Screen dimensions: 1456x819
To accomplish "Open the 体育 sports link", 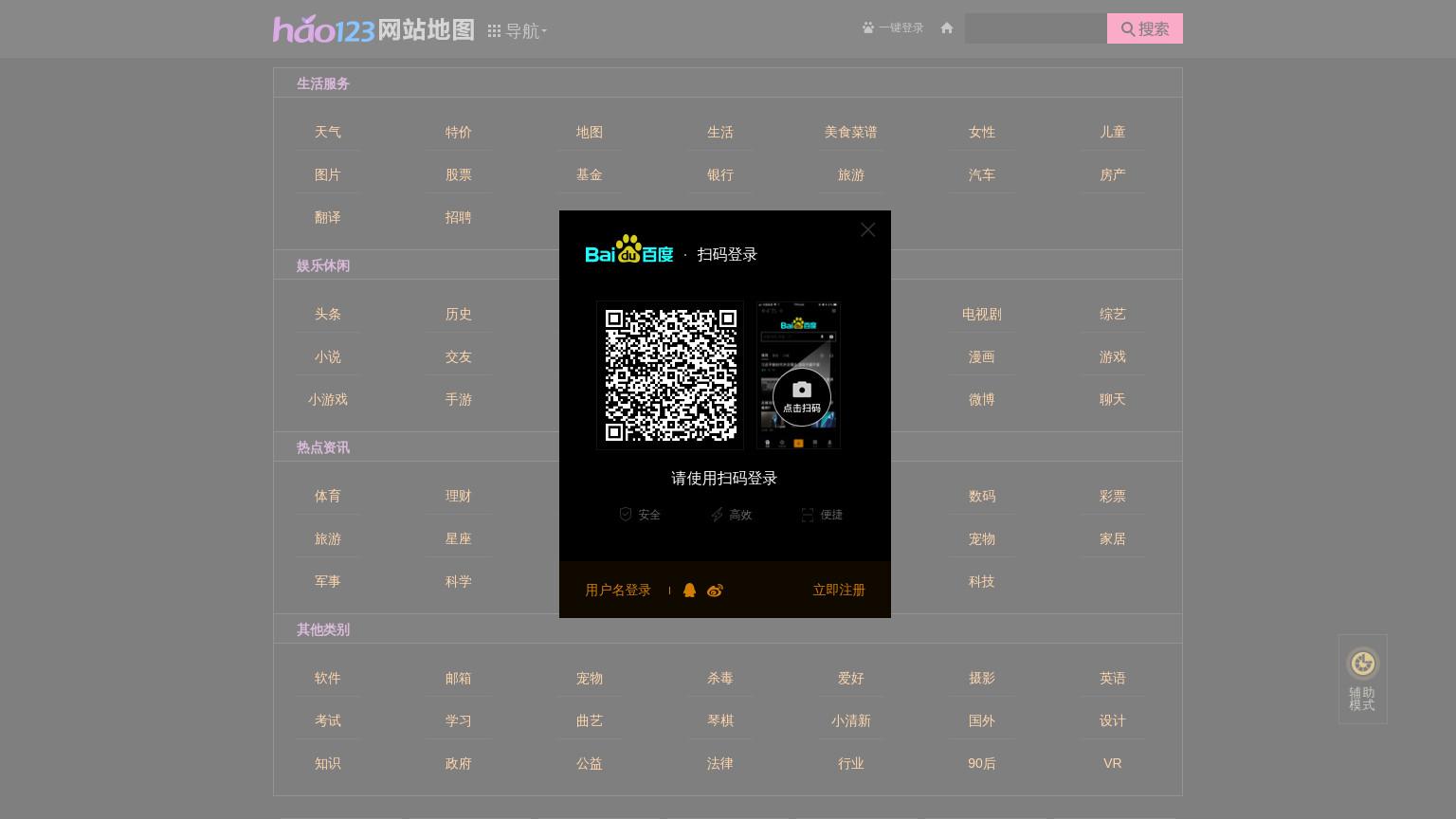I will click(x=328, y=497).
